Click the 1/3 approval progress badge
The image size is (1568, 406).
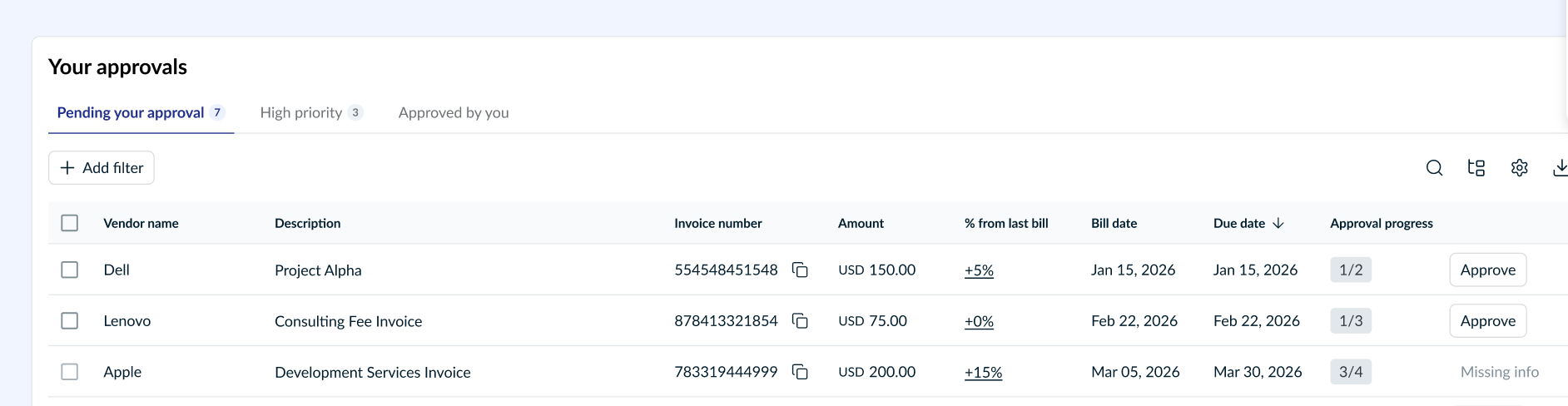(x=1351, y=321)
